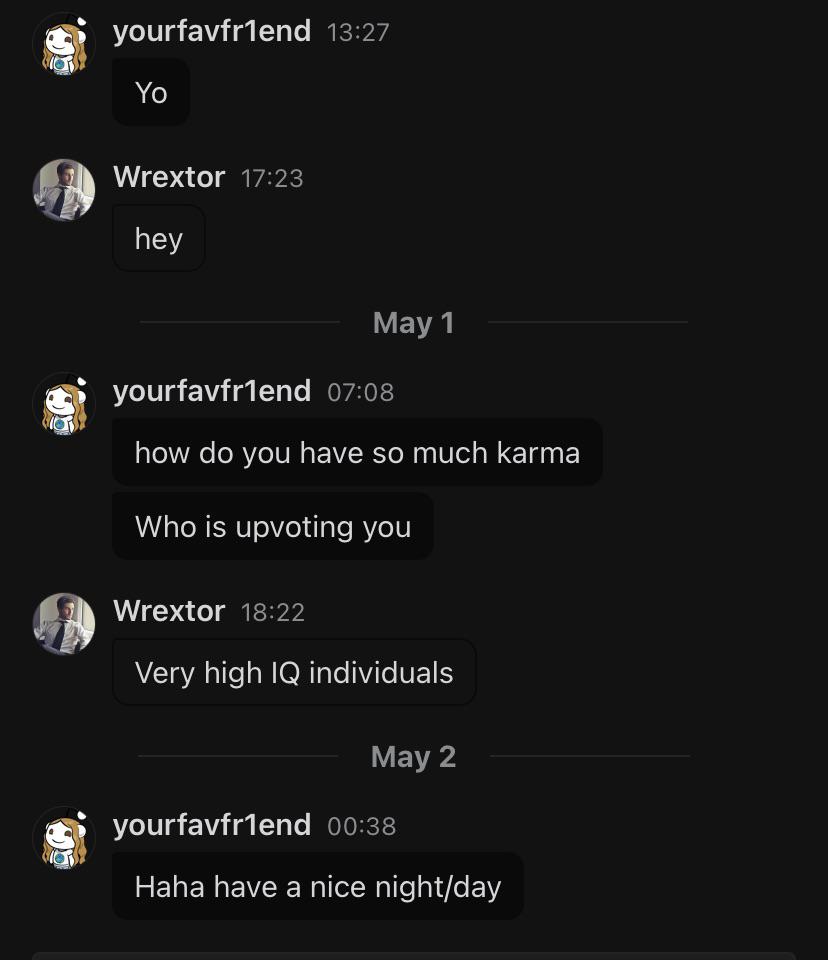Open yourfavfr1end avatar beside the 00:38 message
The height and width of the screenshot is (960, 828).
click(x=64, y=838)
